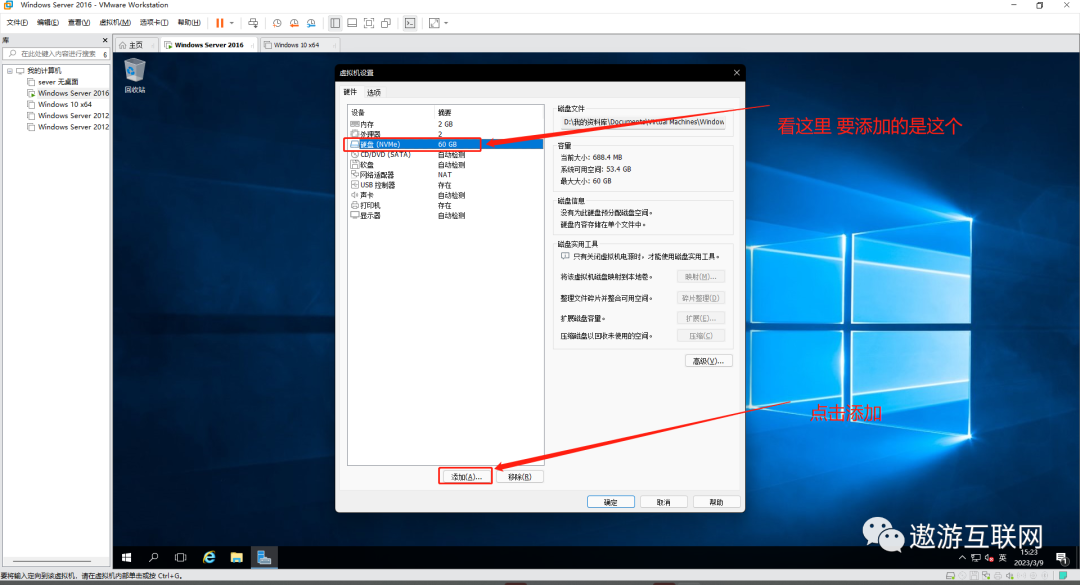The width and height of the screenshot is (1080, 585).
Task: Select CD/DVD (SATA) device row
Action: click(x=445, y=154)
